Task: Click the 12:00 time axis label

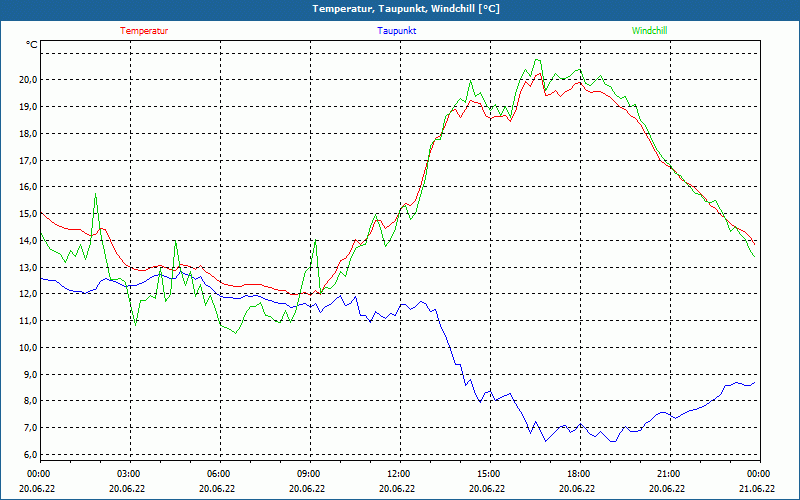Action: pos(398,473)
